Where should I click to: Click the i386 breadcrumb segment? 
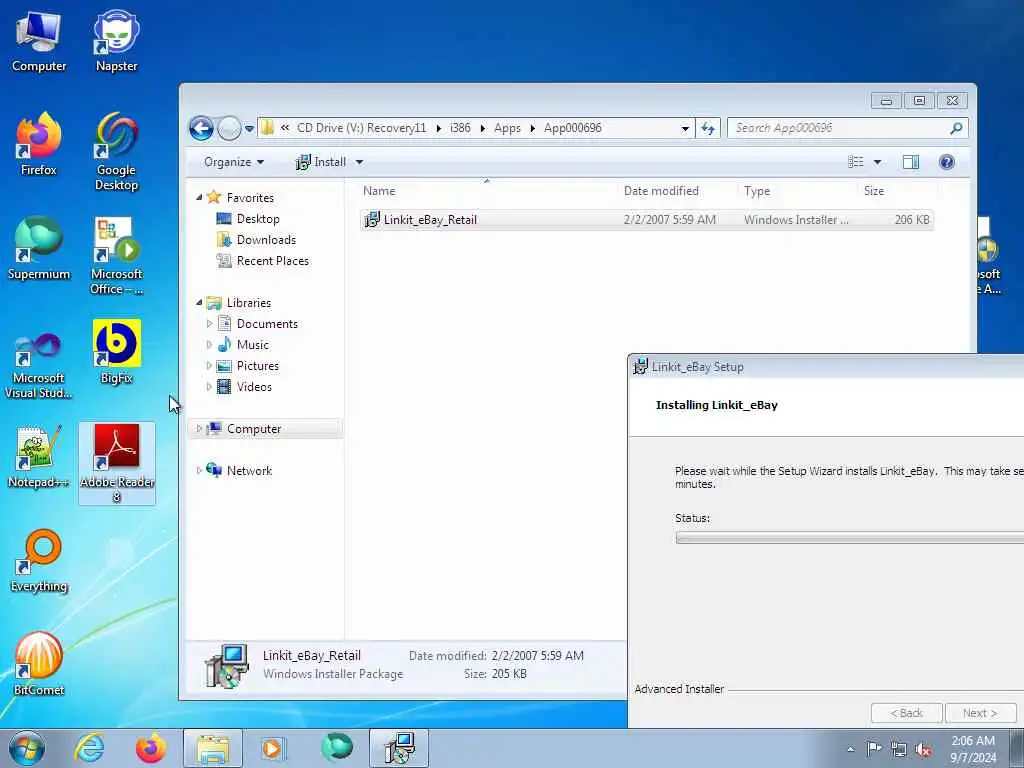coord(460,128)
